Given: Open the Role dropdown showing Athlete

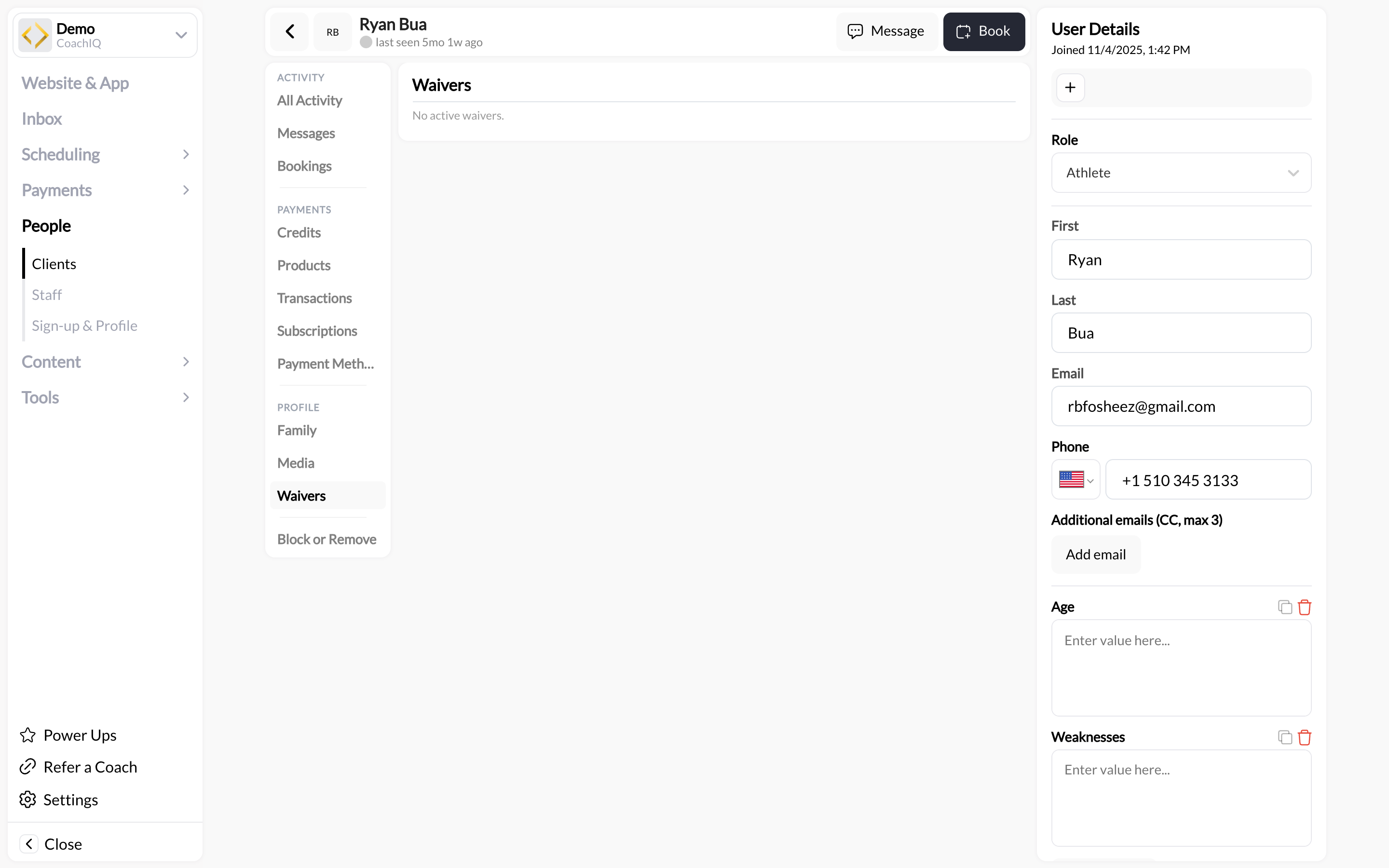Looking at the screenshot, I should [x=1181, y=173].
